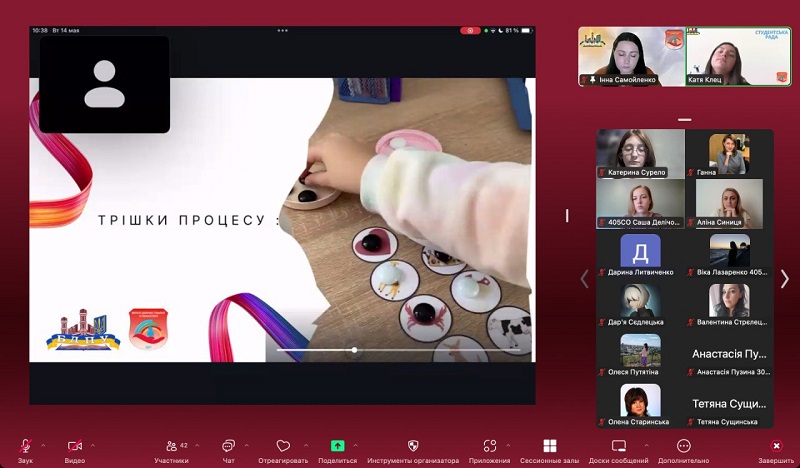Viewport: 800px width, 468px height.
Task: Toggle camera with the Видео button
Action: 75,446
